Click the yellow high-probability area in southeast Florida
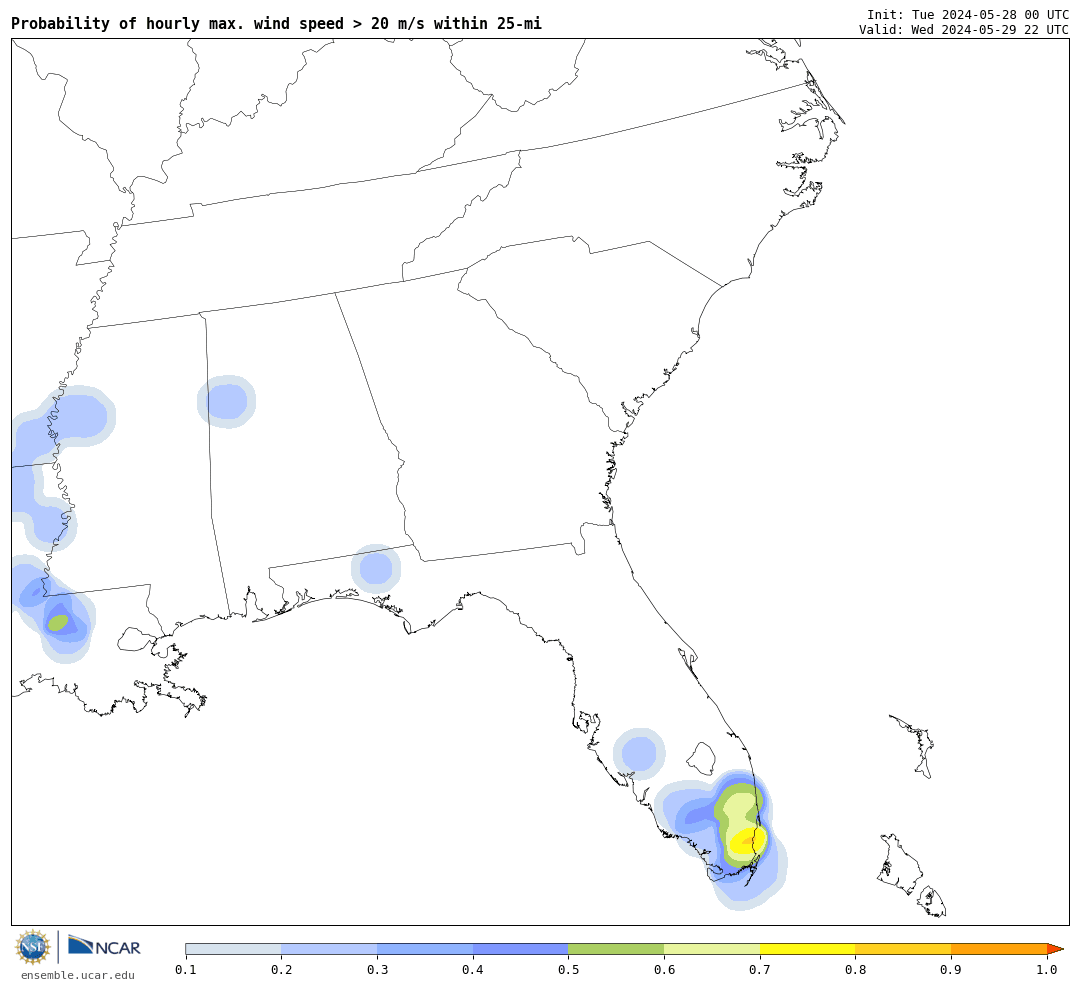The height and width of the screenshot is (988, 1080). [x=747, y=842]
